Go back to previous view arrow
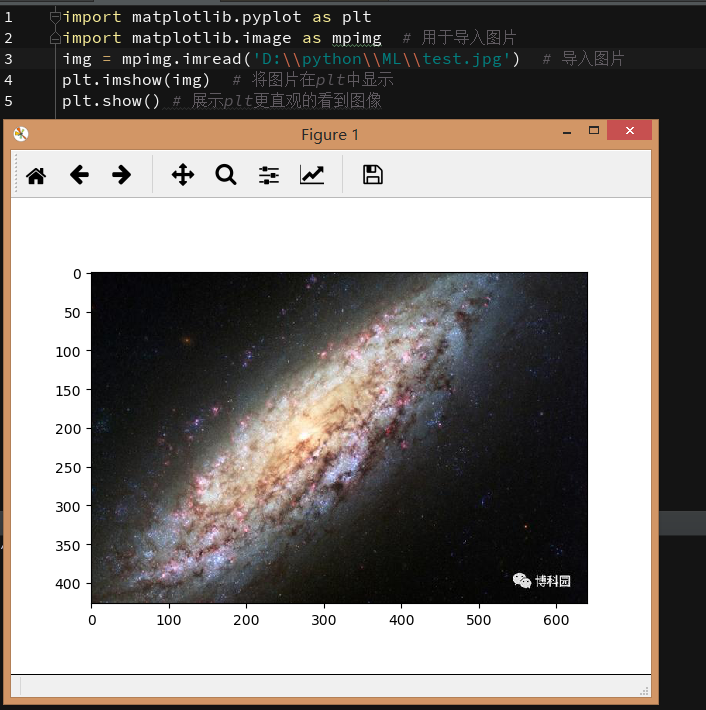Screen dimensions: 706x710 [79, 175]
